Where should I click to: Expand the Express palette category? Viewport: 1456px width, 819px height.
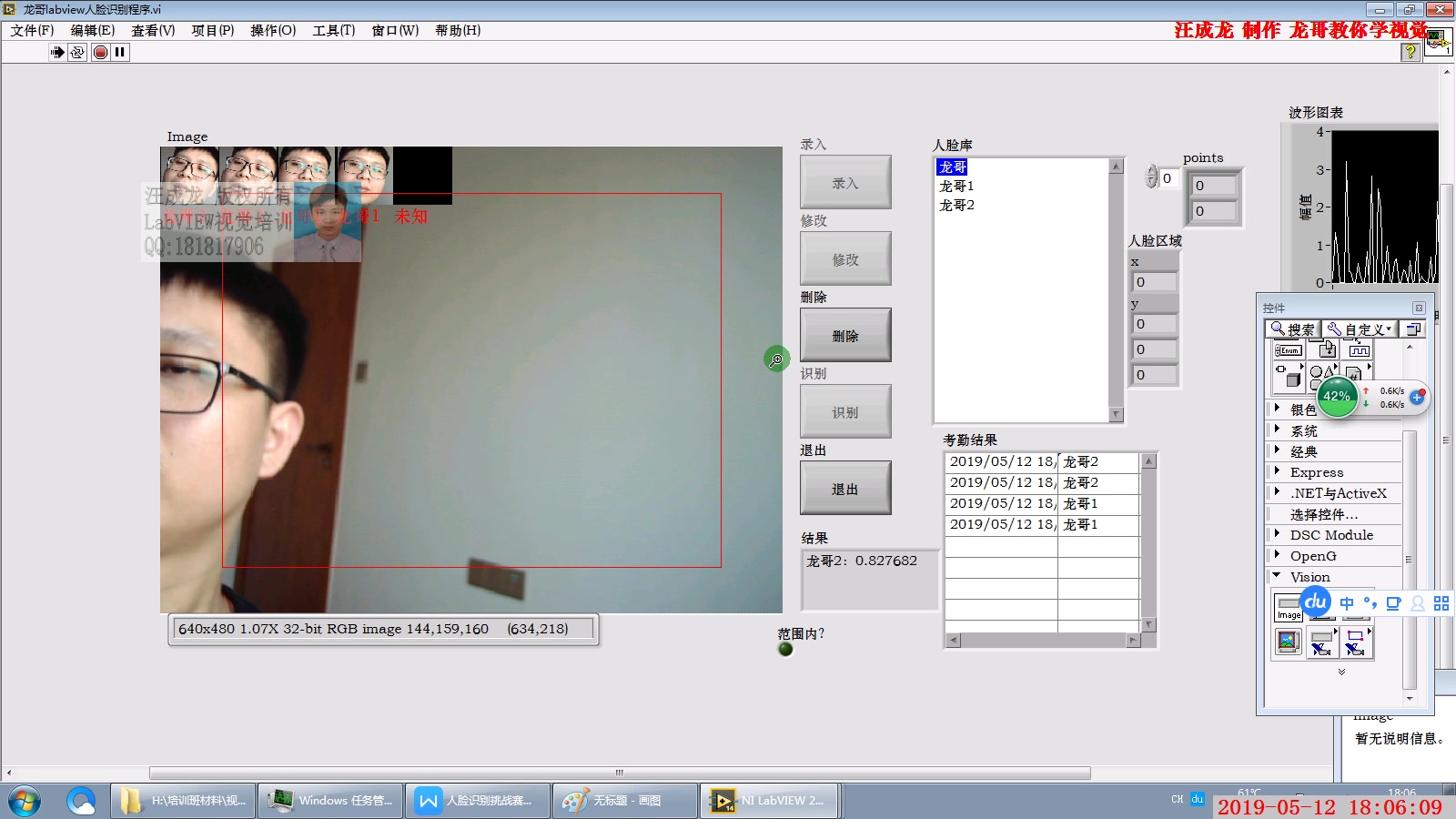click(1278, 471)
